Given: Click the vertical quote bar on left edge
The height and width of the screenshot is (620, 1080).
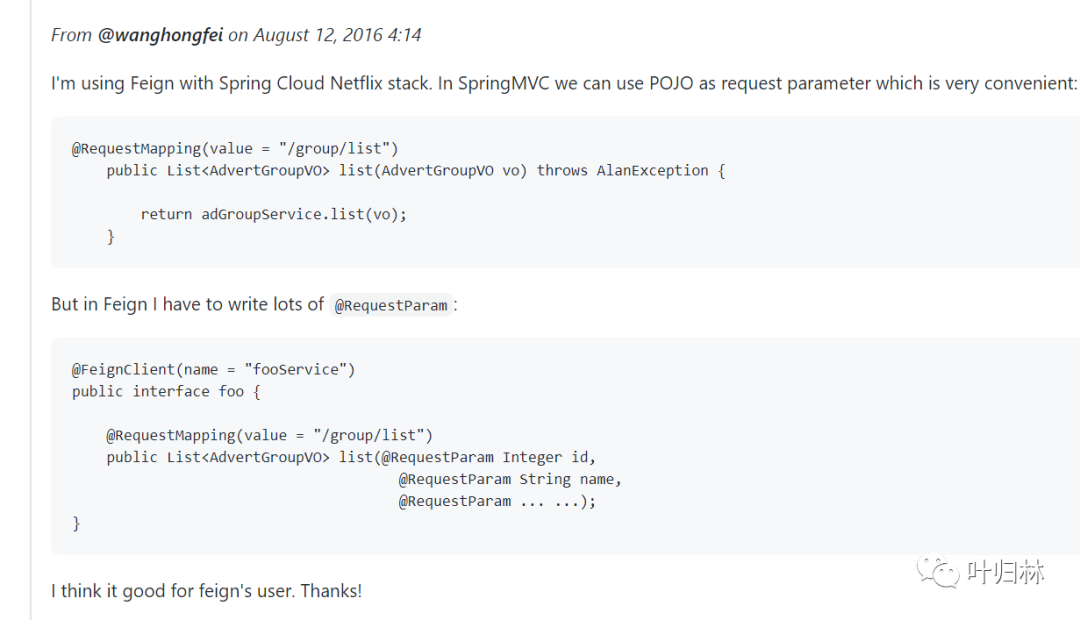Looking at the screenshot, I should tap(31, 310).
